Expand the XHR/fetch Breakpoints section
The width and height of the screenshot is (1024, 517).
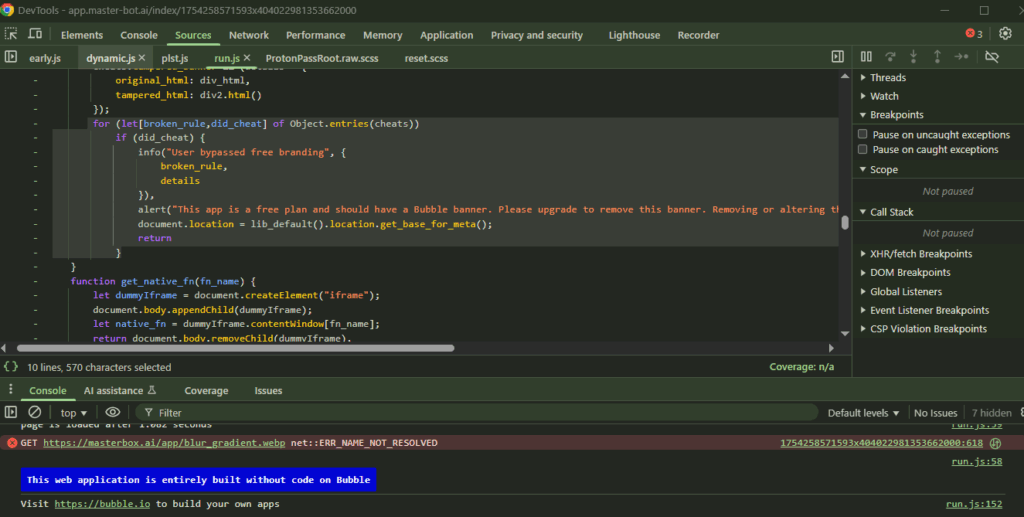point(921,254)
